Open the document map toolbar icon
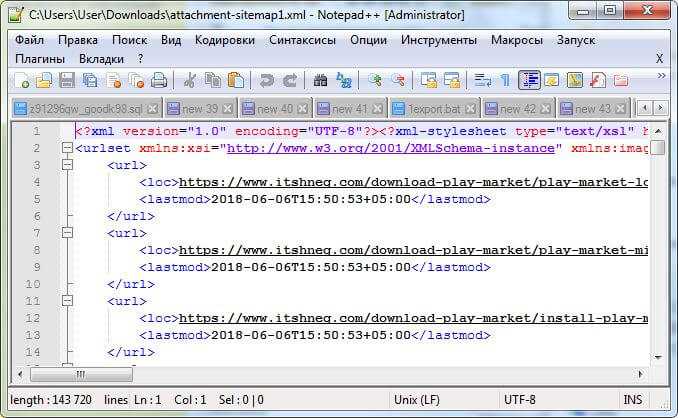This screenshot has width=678, height=418. click(x=575, y=81)
